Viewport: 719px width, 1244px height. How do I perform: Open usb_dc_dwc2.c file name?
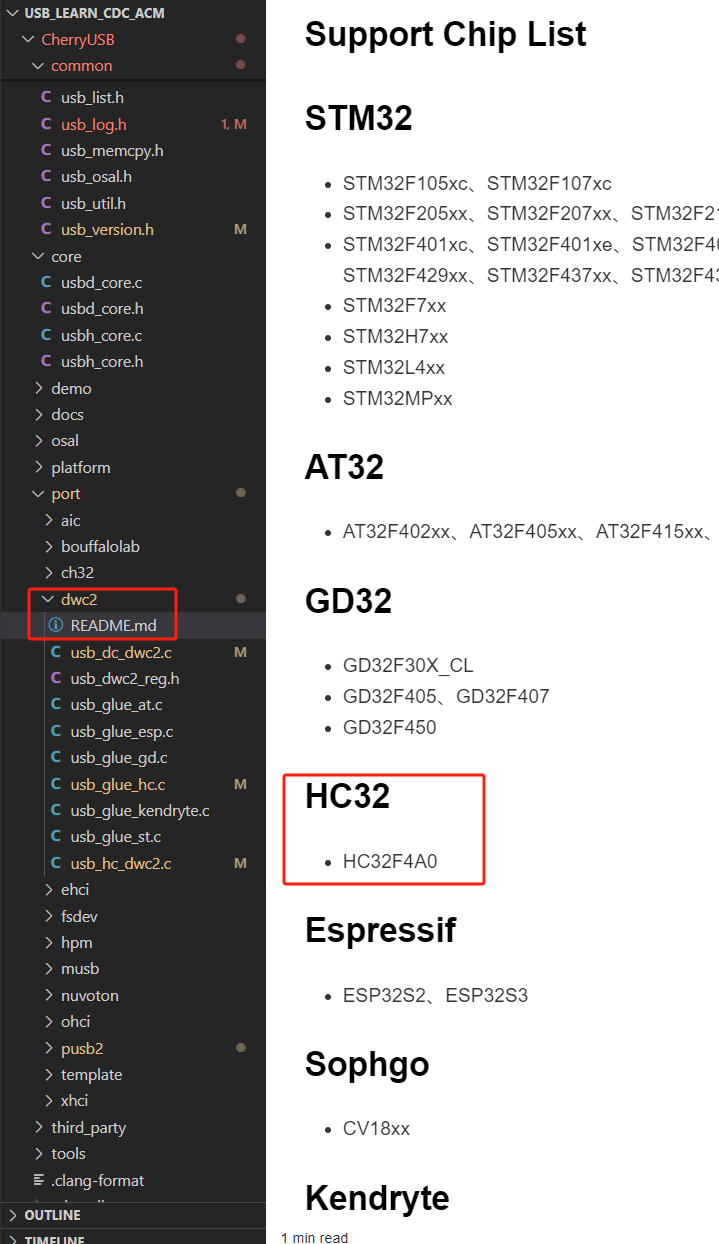point(121,652)
